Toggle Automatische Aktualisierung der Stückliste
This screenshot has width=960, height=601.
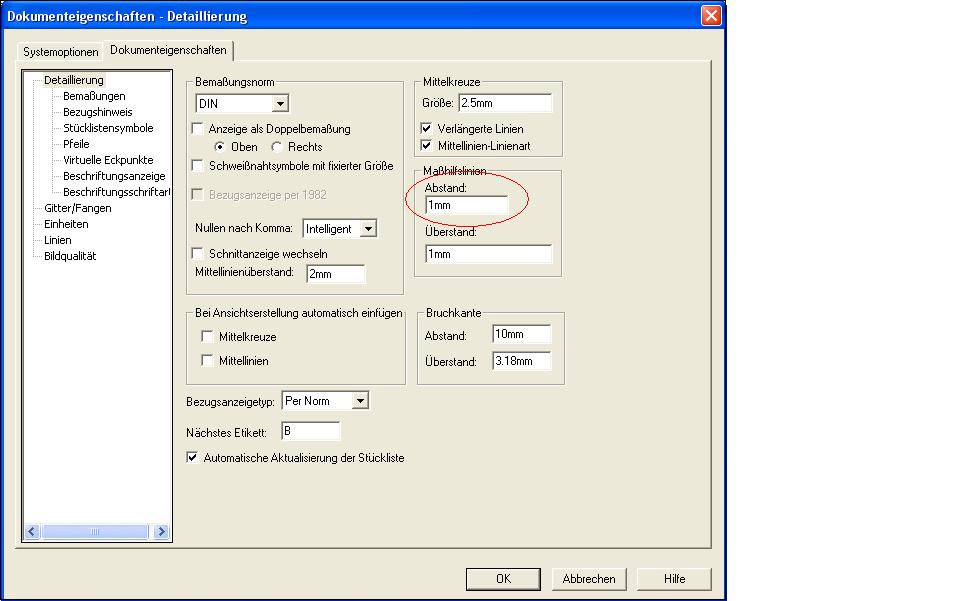pyautogui.click(x=192, y=458)
